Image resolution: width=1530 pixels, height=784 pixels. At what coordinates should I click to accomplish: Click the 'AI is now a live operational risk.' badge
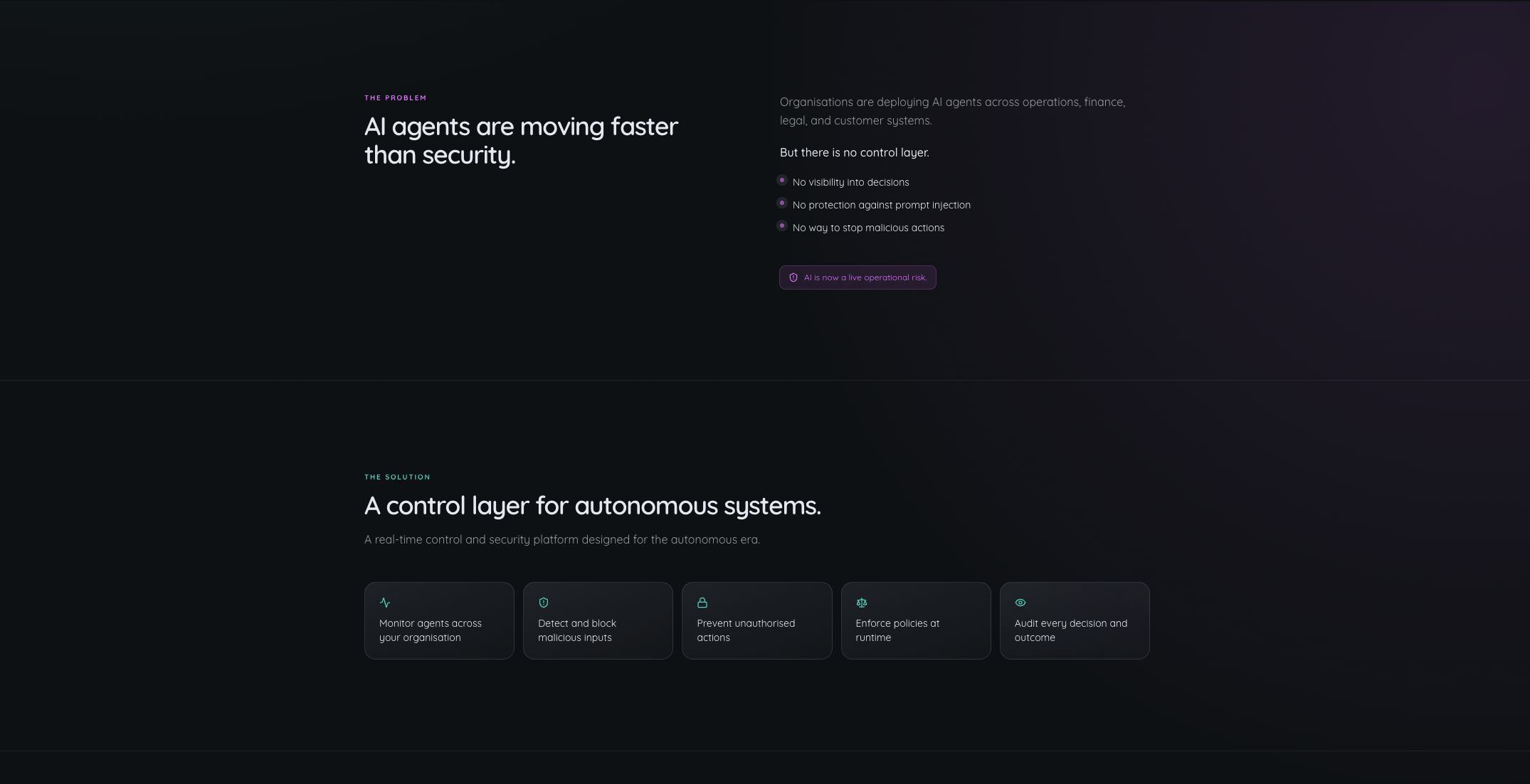858,277
